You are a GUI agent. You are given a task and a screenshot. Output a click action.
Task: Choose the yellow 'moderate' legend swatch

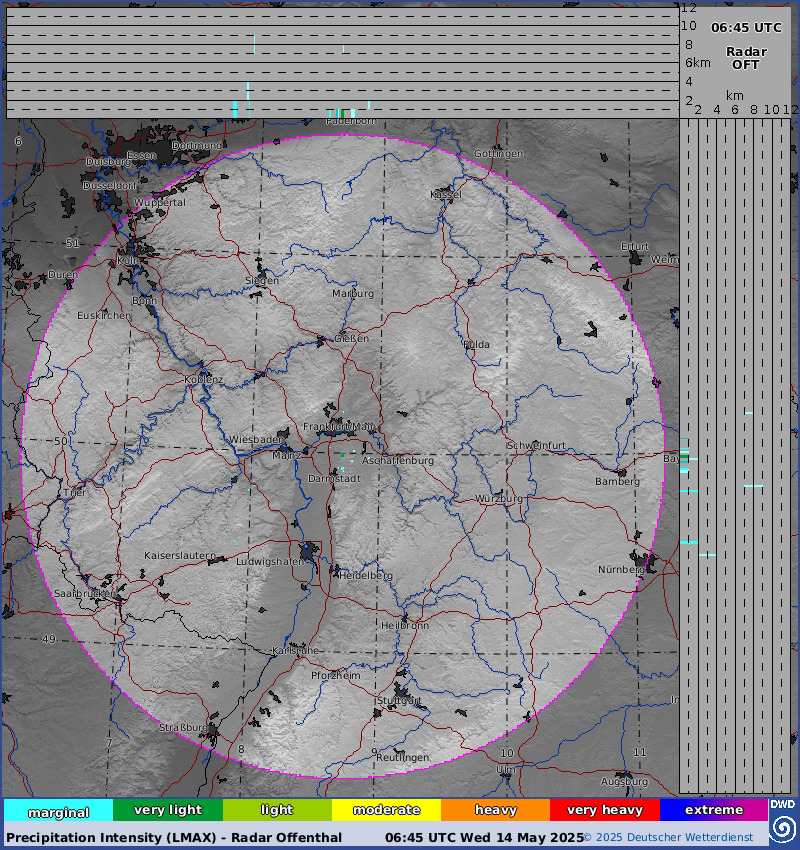386,810
